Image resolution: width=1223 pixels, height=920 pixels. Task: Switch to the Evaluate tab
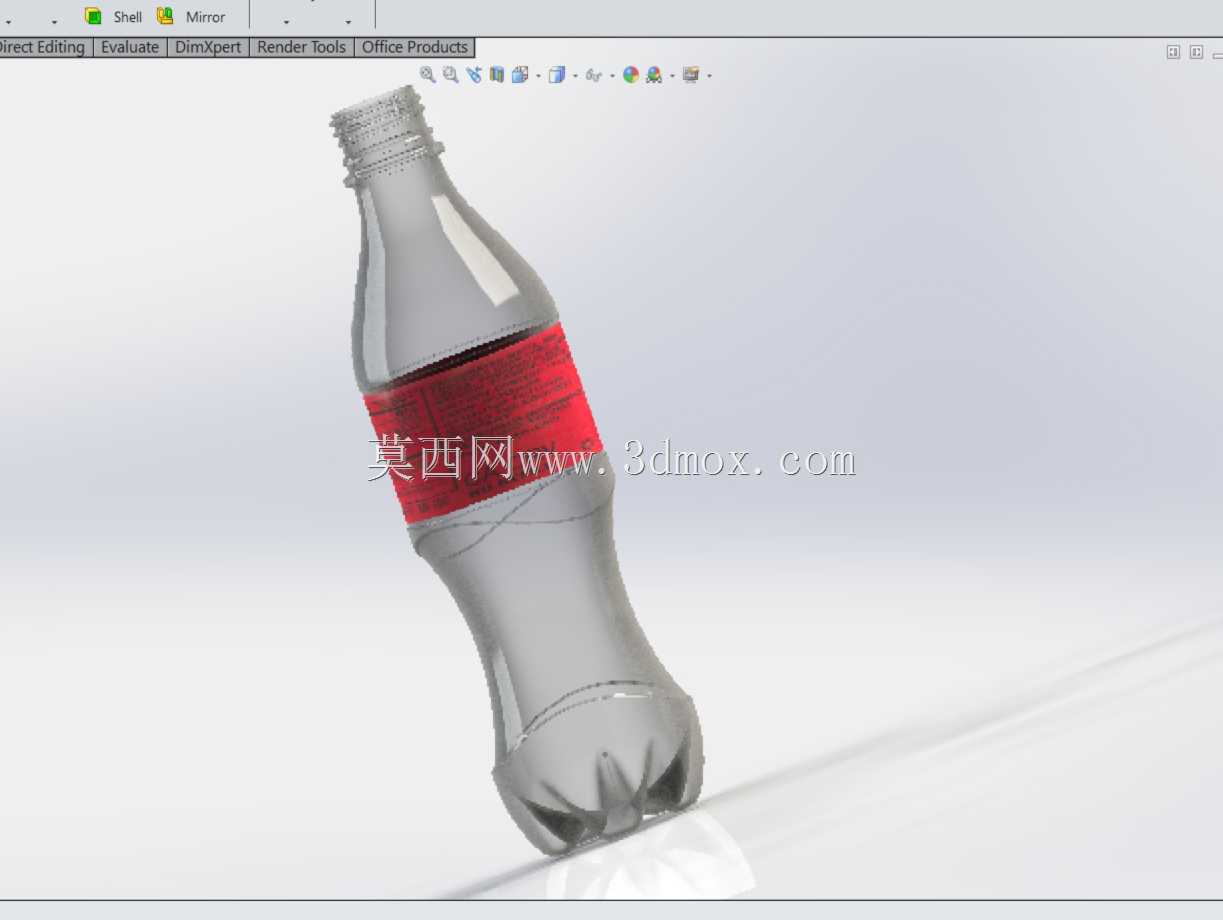[130, 47]
